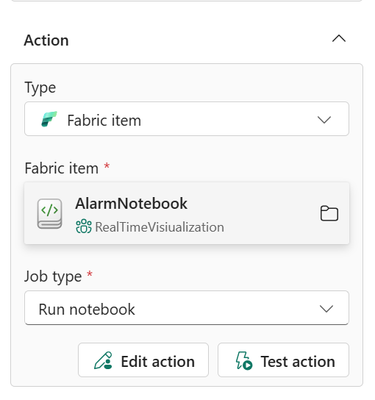Click the Job type dropdown chevron
Screen dimensions: 375x400
pyautogui.click(x=326, y=309)
